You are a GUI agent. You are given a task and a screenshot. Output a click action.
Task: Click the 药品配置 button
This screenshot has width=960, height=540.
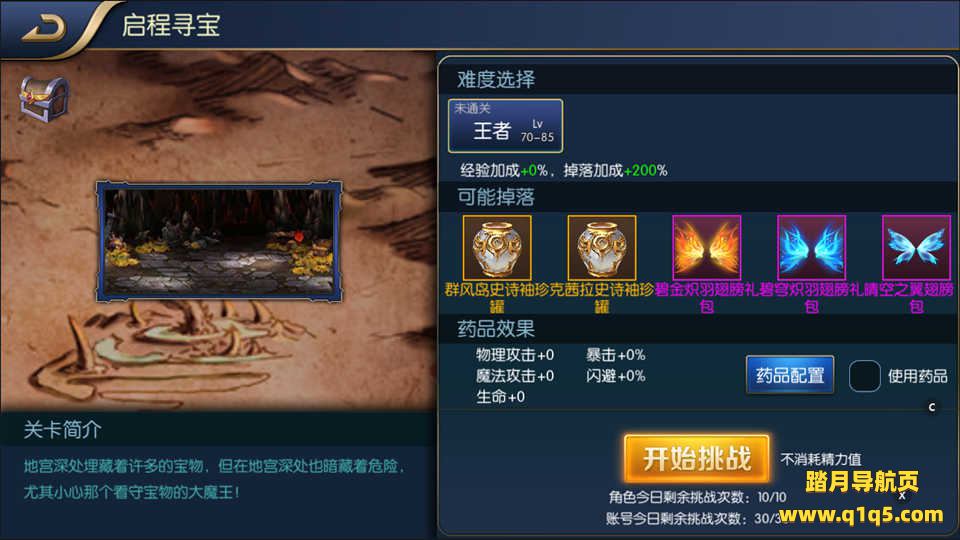pos(790,375)
